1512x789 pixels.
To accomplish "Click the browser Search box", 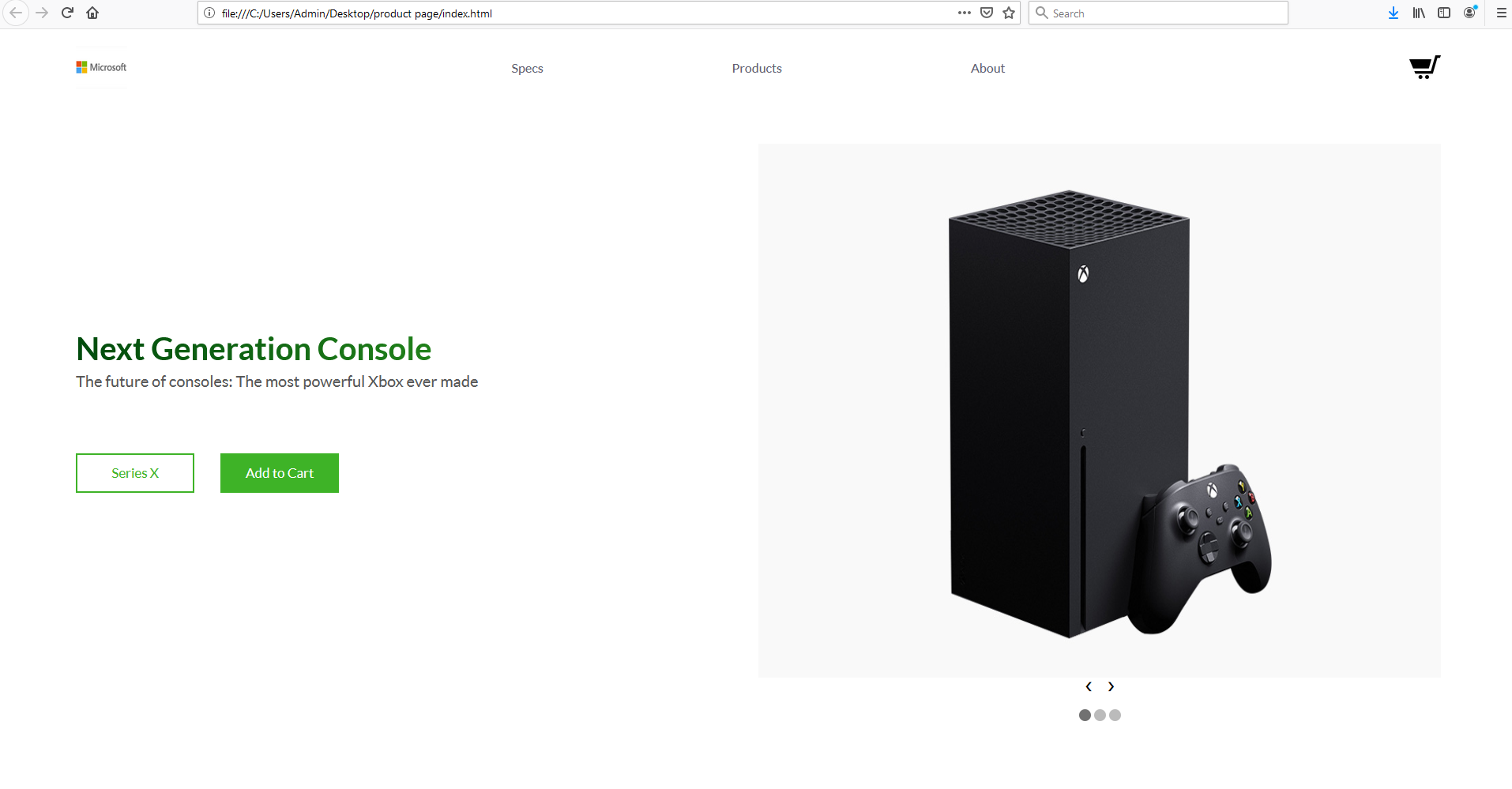I will (1158, 13).
